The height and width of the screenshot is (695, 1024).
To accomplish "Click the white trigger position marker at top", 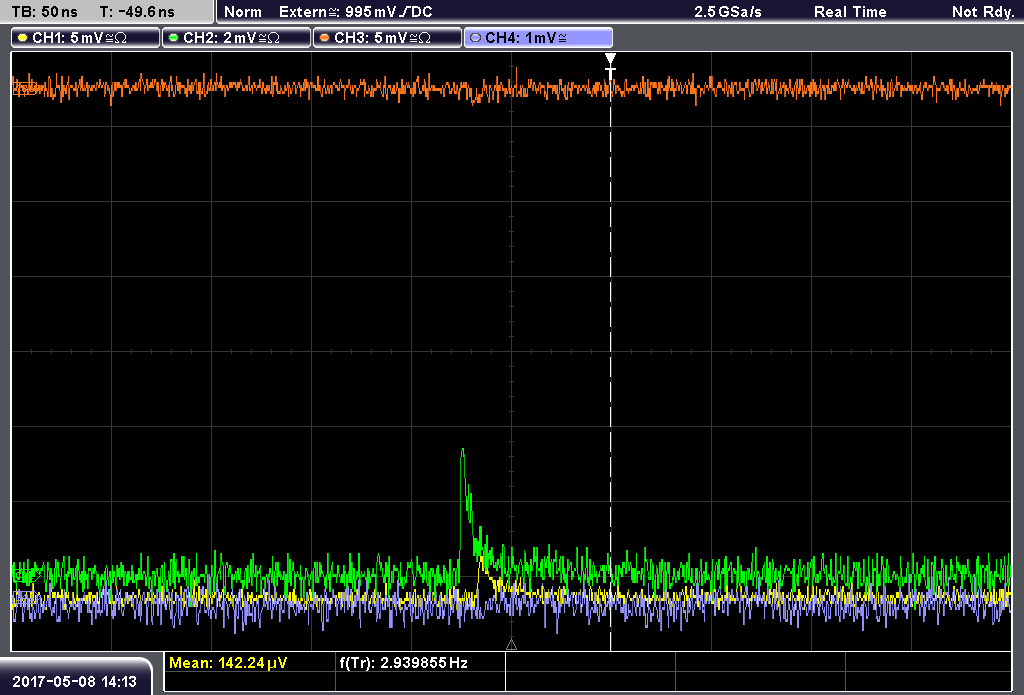I will click(x=610, y=59).
